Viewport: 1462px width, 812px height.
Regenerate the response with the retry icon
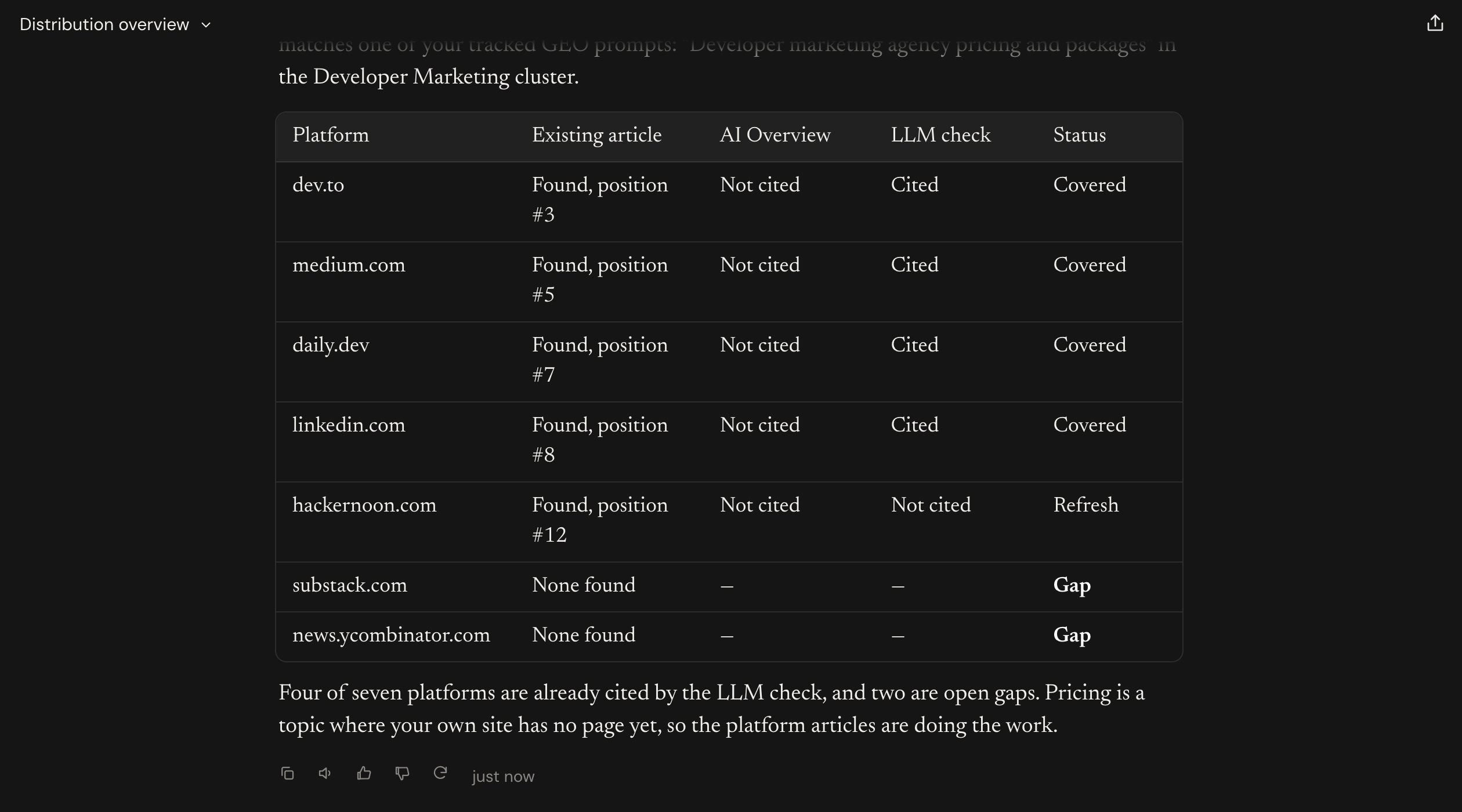click(x=440, y=773)
